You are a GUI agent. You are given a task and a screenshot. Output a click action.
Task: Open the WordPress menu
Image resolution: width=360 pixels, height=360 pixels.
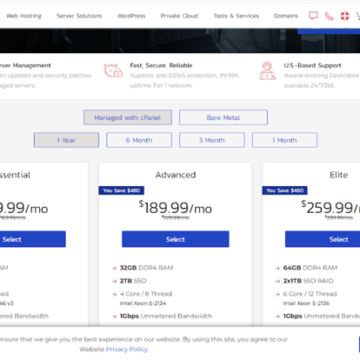coord(131,16)
